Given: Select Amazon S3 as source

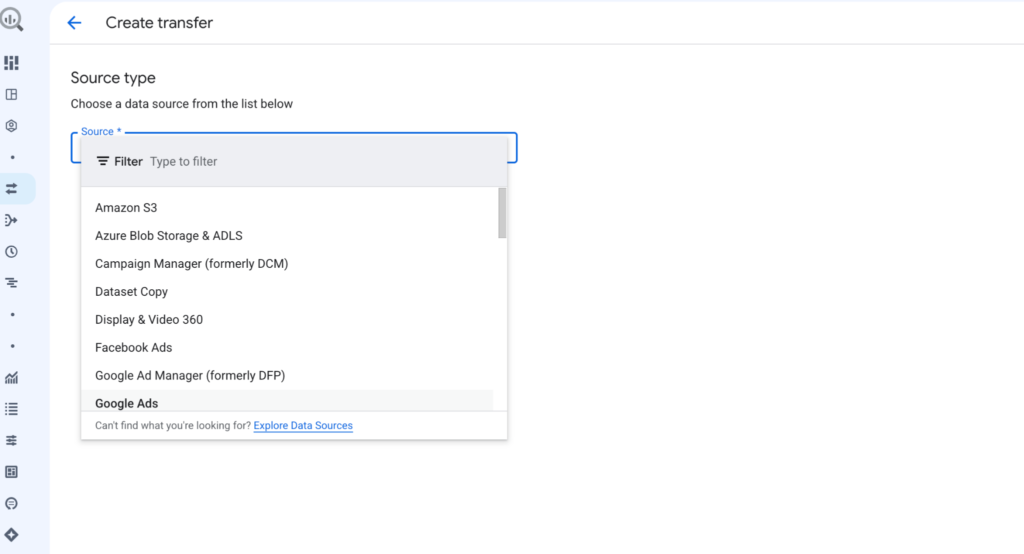Looking at the screenshot, I should [x=287, y=208].
